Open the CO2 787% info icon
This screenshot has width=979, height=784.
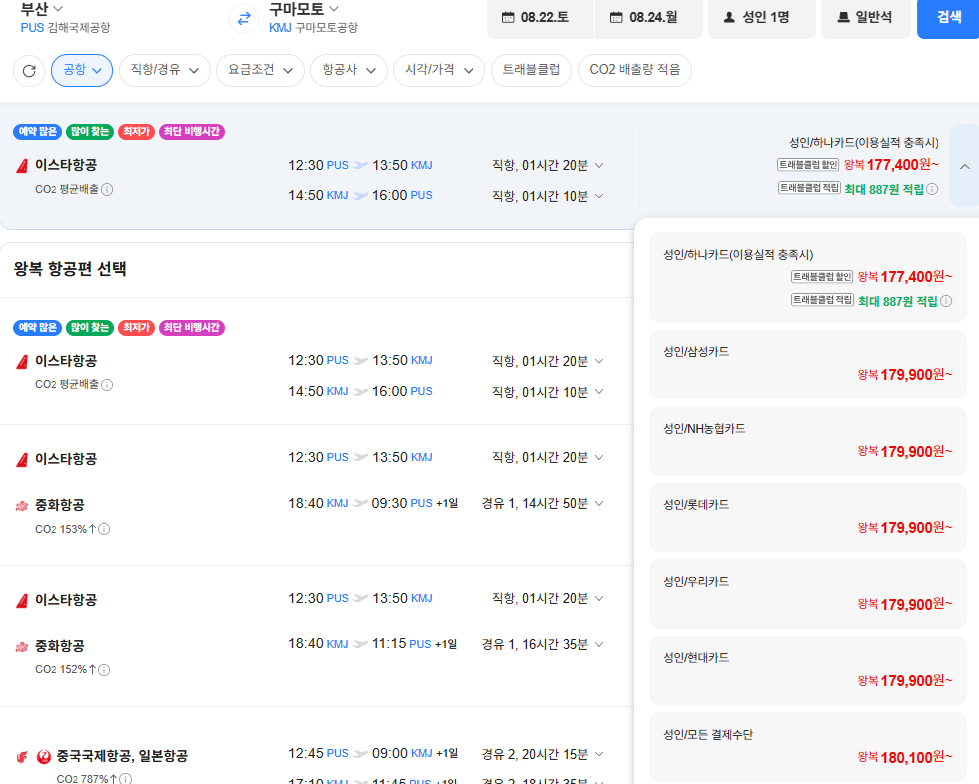click(x=125, y=778)
